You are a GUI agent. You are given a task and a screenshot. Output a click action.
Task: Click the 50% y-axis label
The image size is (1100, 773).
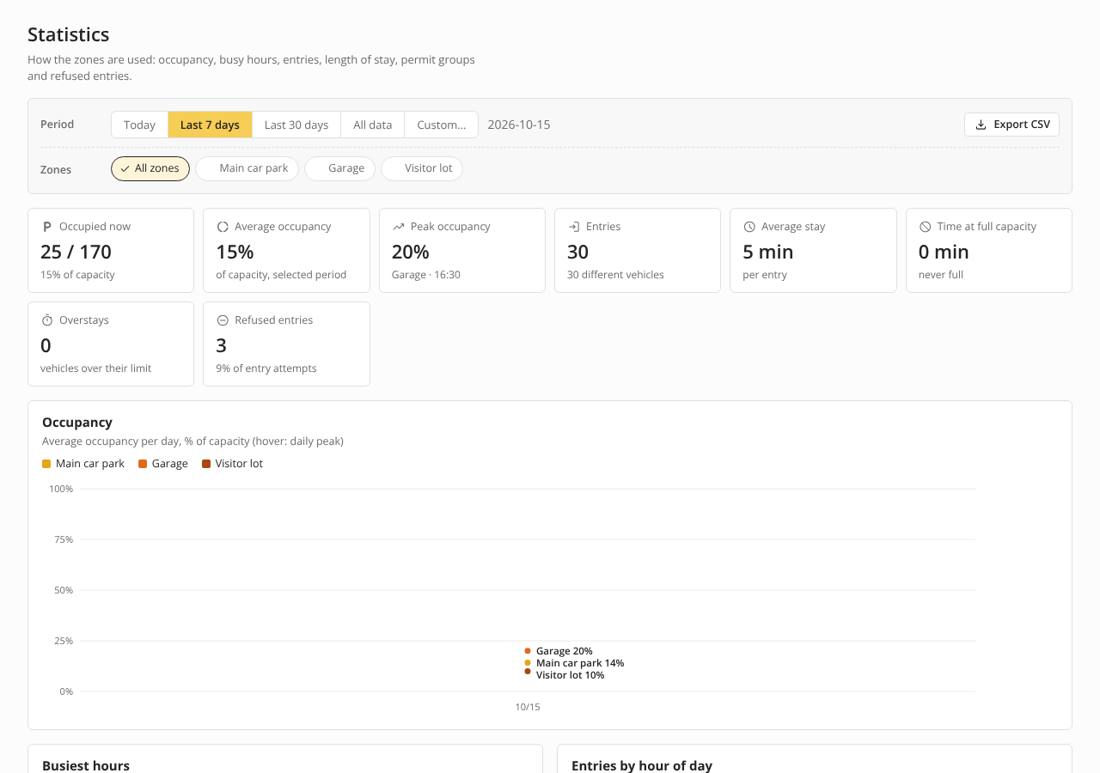(x=63, y=591)
